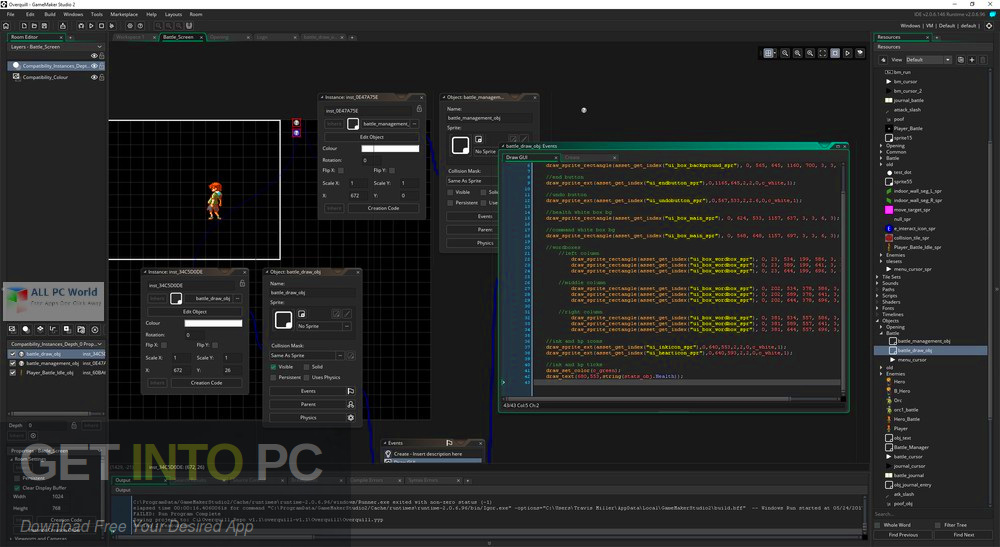
Task: Enable Persistent in battle_draw_obj object
Action: [x=273, y=377]
